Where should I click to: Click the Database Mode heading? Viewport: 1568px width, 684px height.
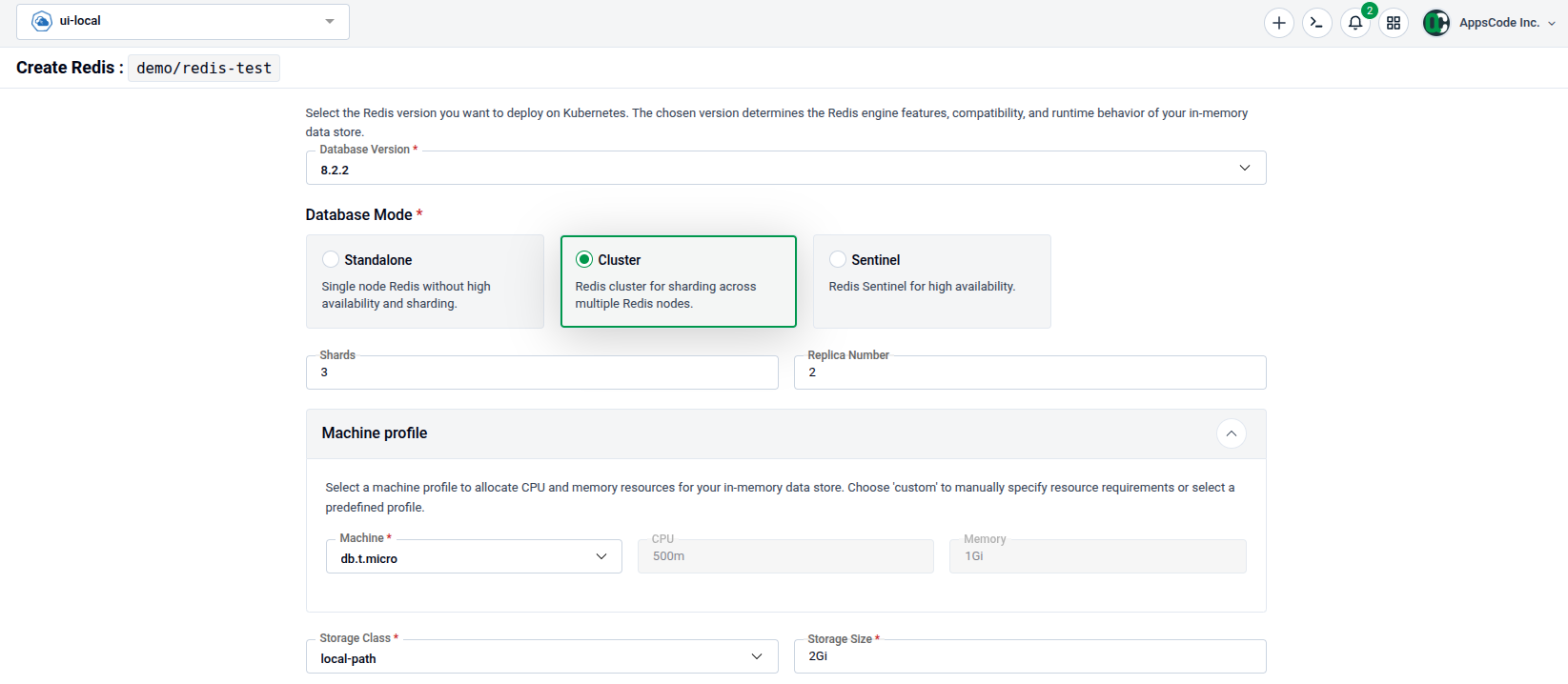(x=358, y=214)
